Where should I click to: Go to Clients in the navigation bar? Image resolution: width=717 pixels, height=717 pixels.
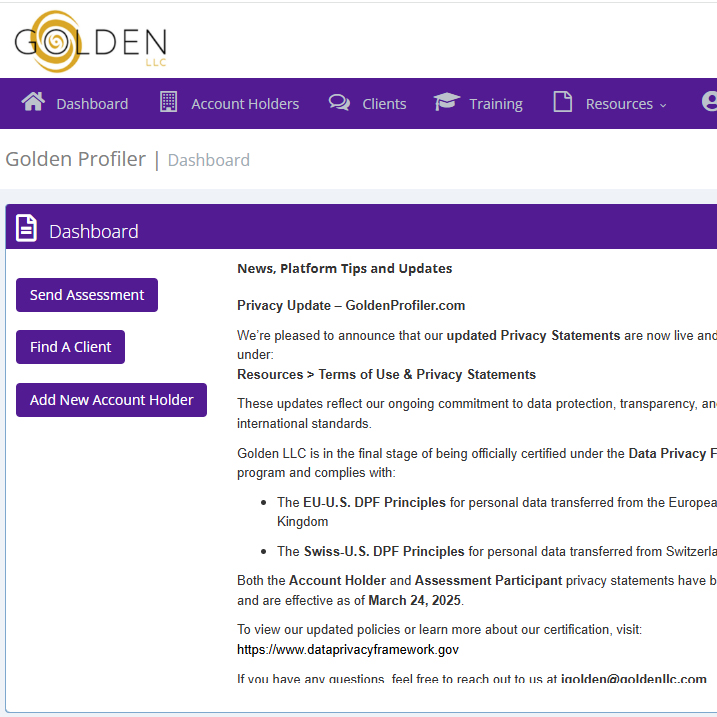click(x=384, y=104)
